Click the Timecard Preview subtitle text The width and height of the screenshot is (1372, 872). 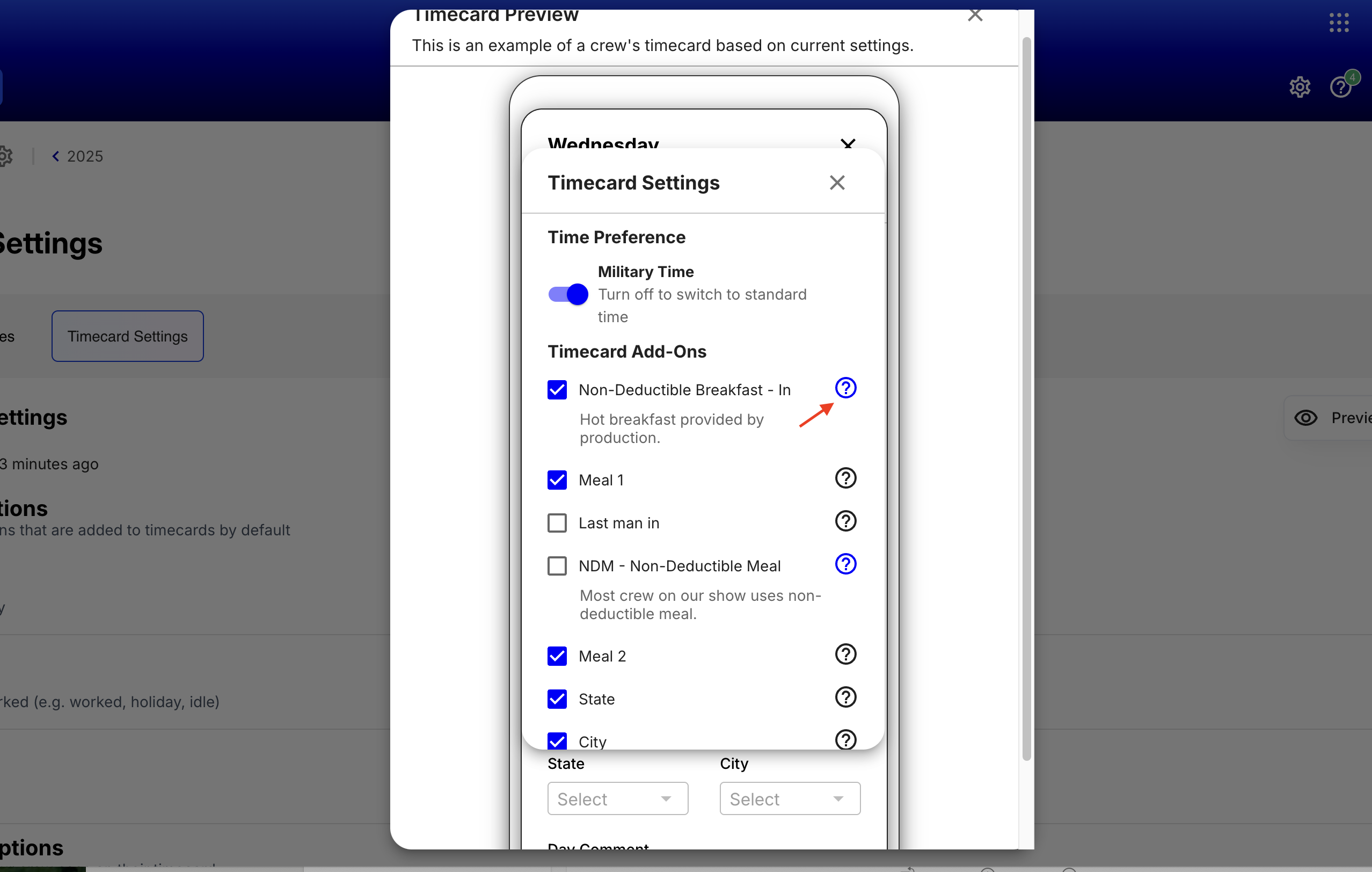click(x=662, y=46)
